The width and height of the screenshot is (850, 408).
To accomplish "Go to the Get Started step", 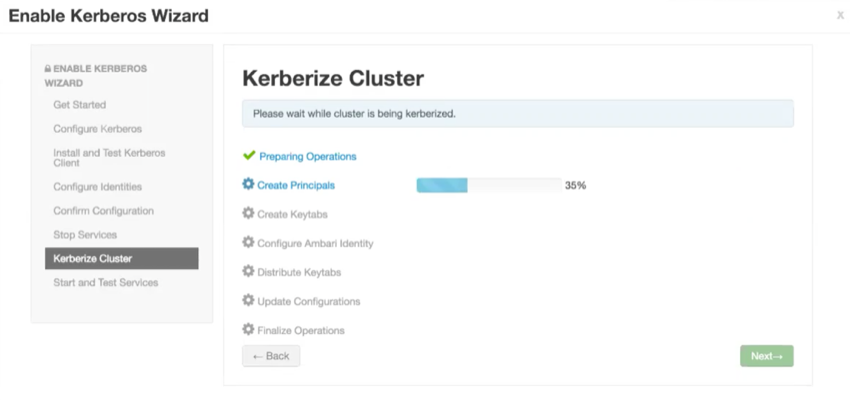I will (x=80, y=105).
